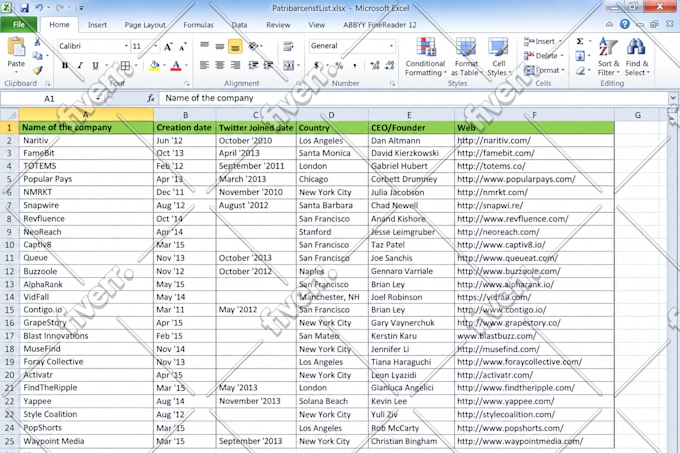The height and width of the screenshot is (453, 680).
Task: Select row header 10
Action: tap(9, 244)
